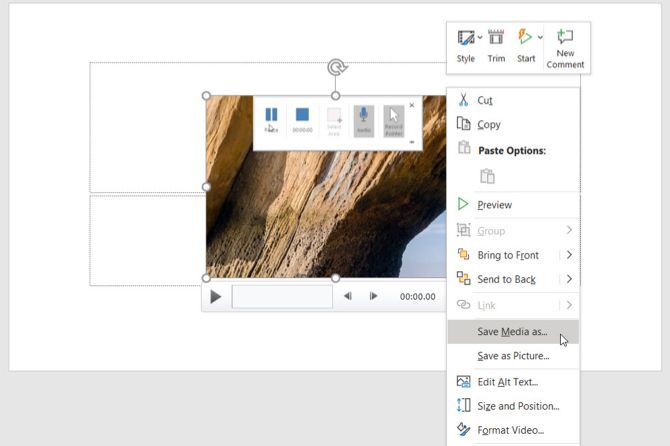Open the Format Video… pane
The width and height of the screenshot is (670, 446).
pos(510,430)
